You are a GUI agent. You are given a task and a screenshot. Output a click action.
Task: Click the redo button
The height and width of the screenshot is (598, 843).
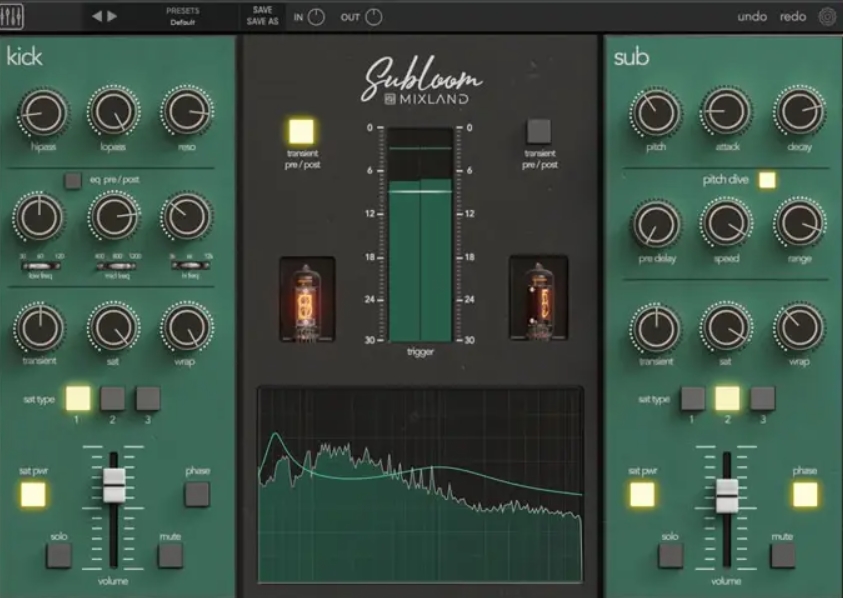tap(793, 17)
